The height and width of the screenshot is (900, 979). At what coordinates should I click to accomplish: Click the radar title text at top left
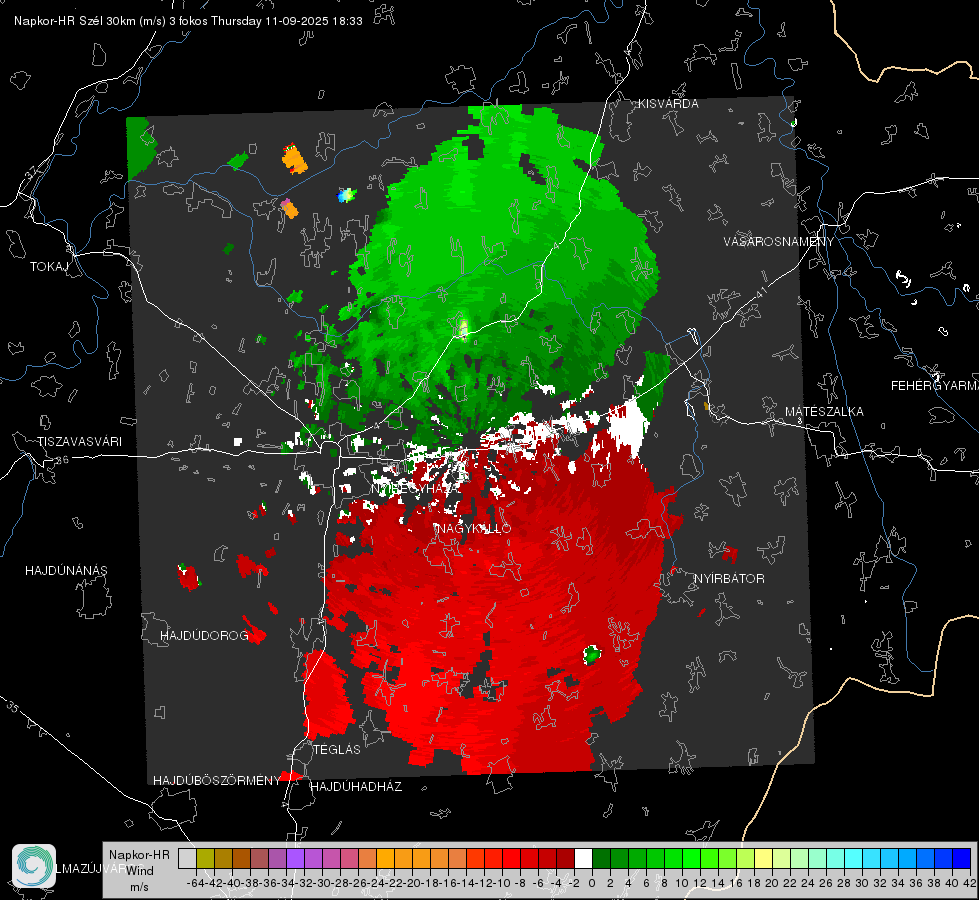(188, 21)
